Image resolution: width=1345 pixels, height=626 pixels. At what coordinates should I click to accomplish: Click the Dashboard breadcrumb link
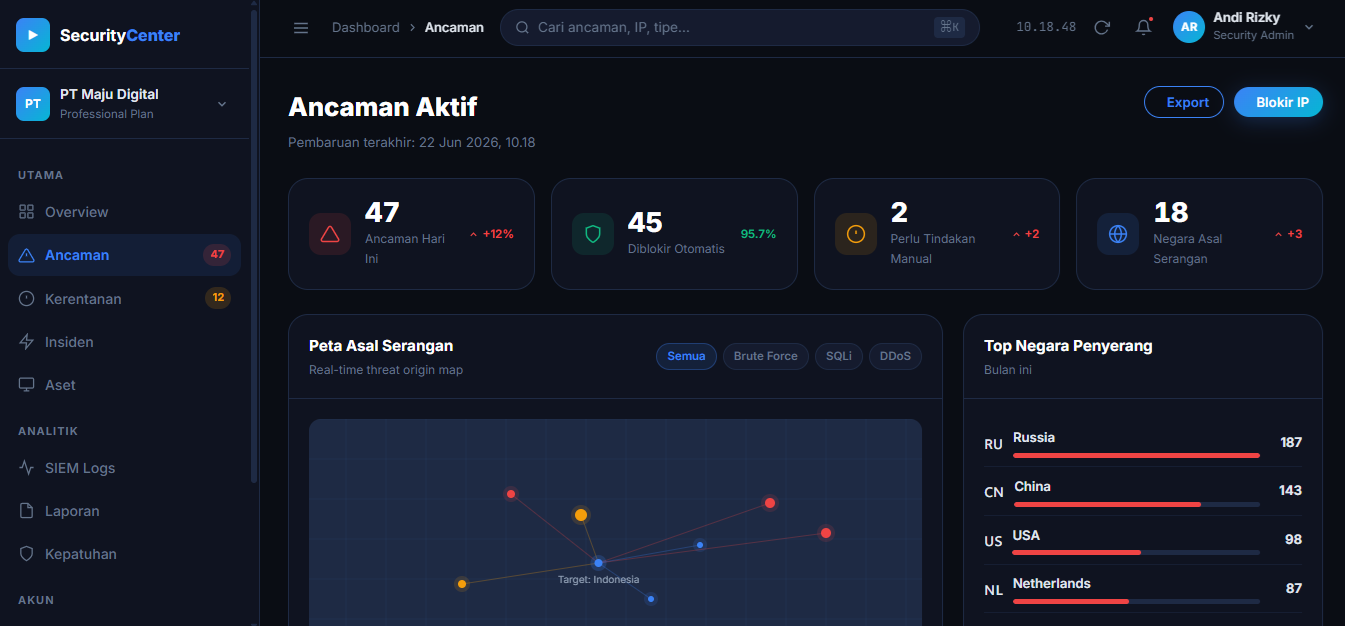click(x=366, y=27)
